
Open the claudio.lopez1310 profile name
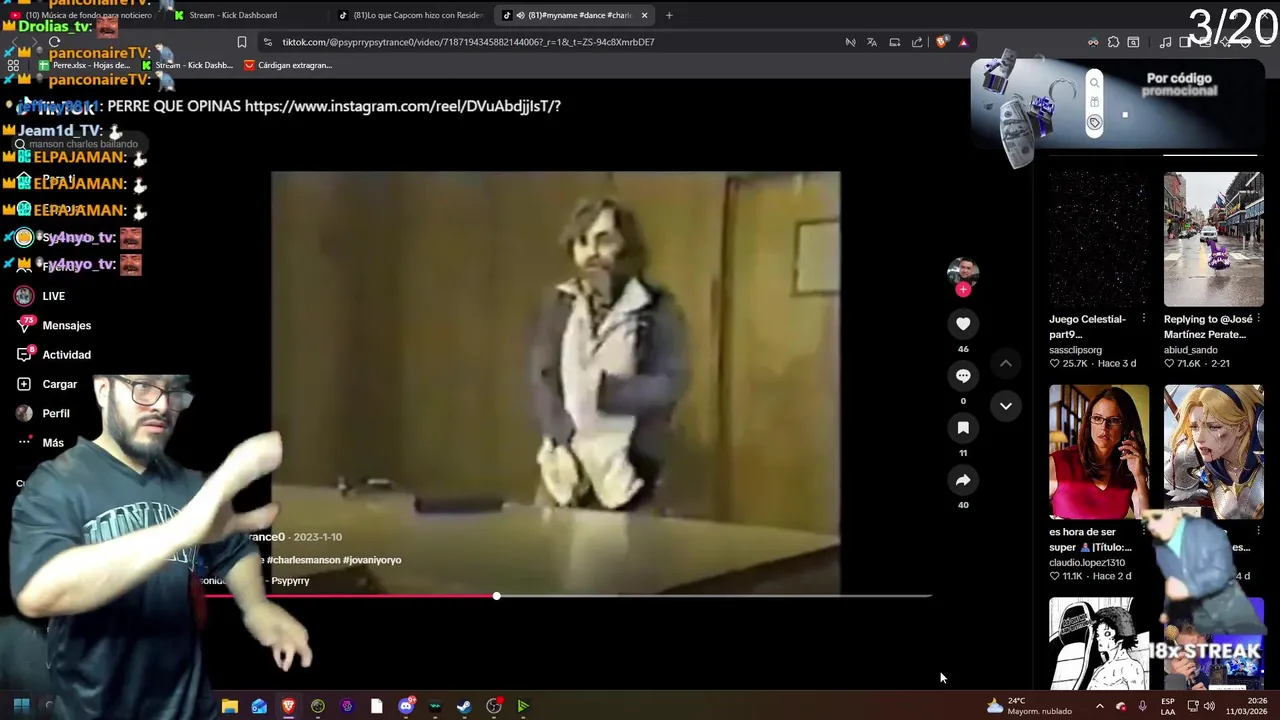click(1087, 563)
